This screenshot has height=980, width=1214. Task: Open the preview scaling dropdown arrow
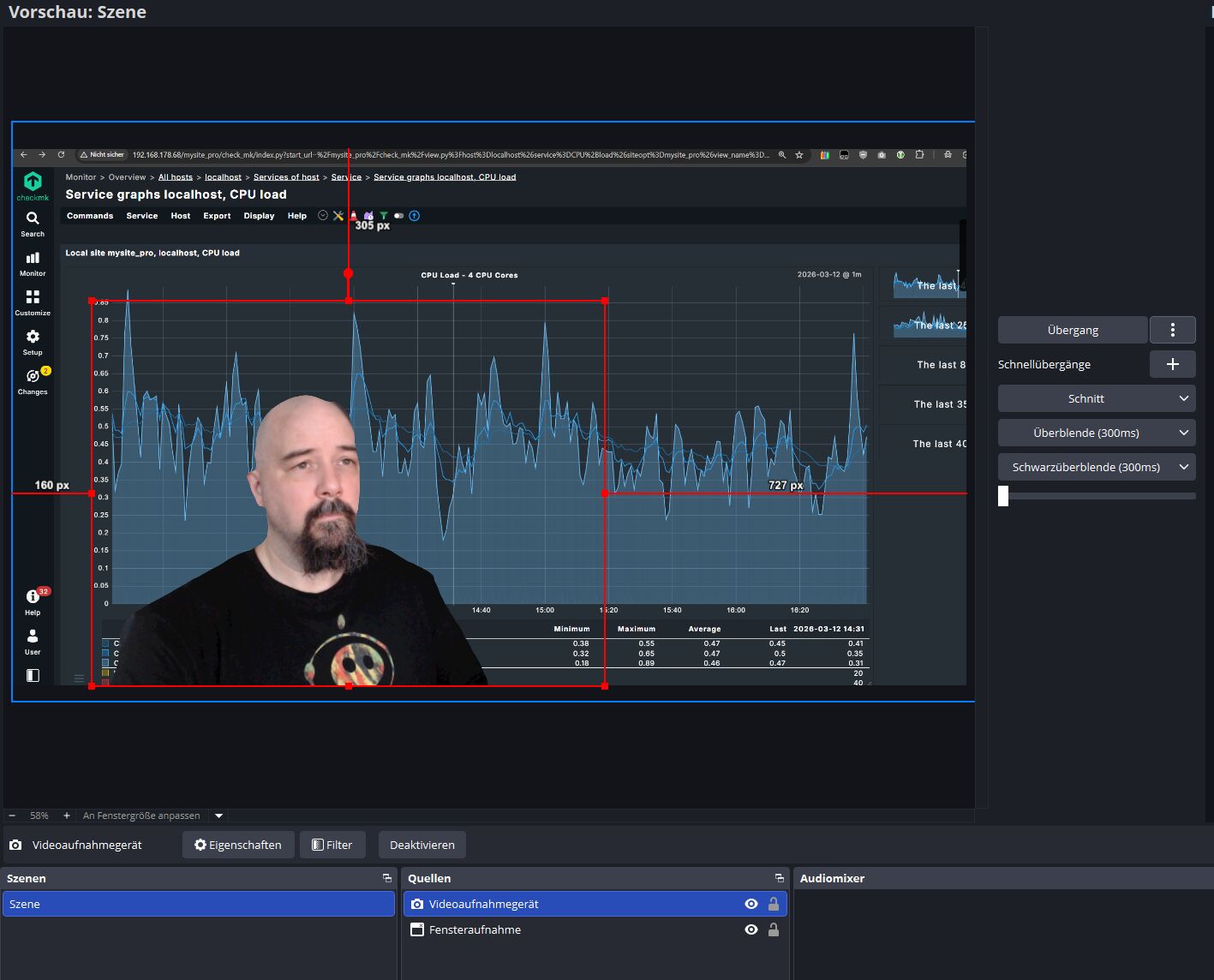[x=218, y=816]
